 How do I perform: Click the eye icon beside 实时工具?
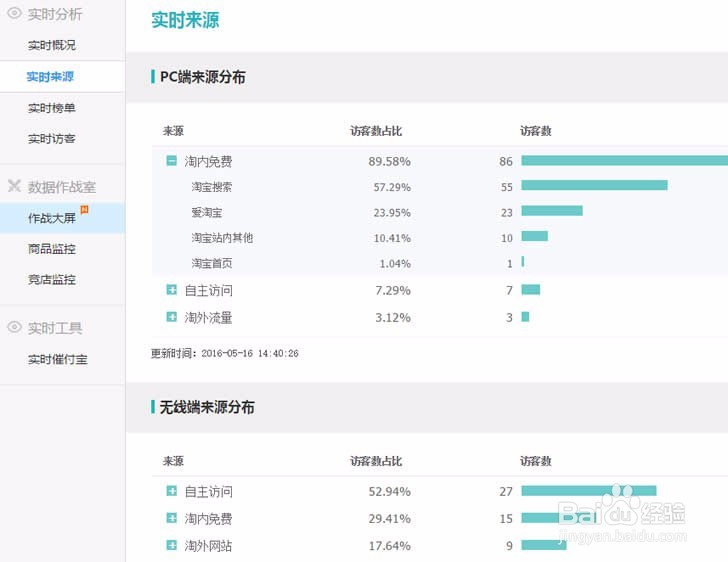pyautogui.click(x=14, y=327)
